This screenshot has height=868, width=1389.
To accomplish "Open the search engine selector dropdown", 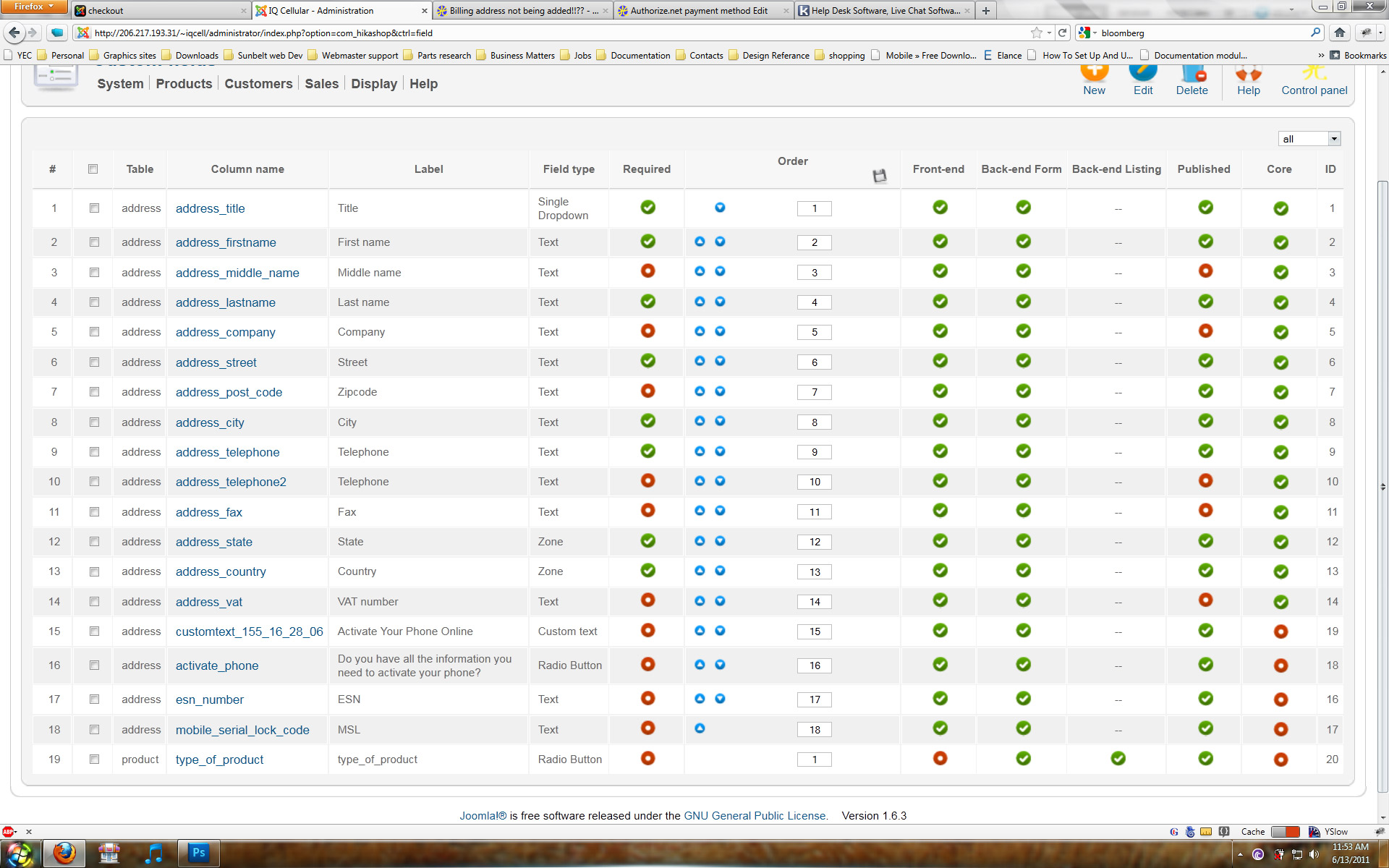I will (1087, 33).
